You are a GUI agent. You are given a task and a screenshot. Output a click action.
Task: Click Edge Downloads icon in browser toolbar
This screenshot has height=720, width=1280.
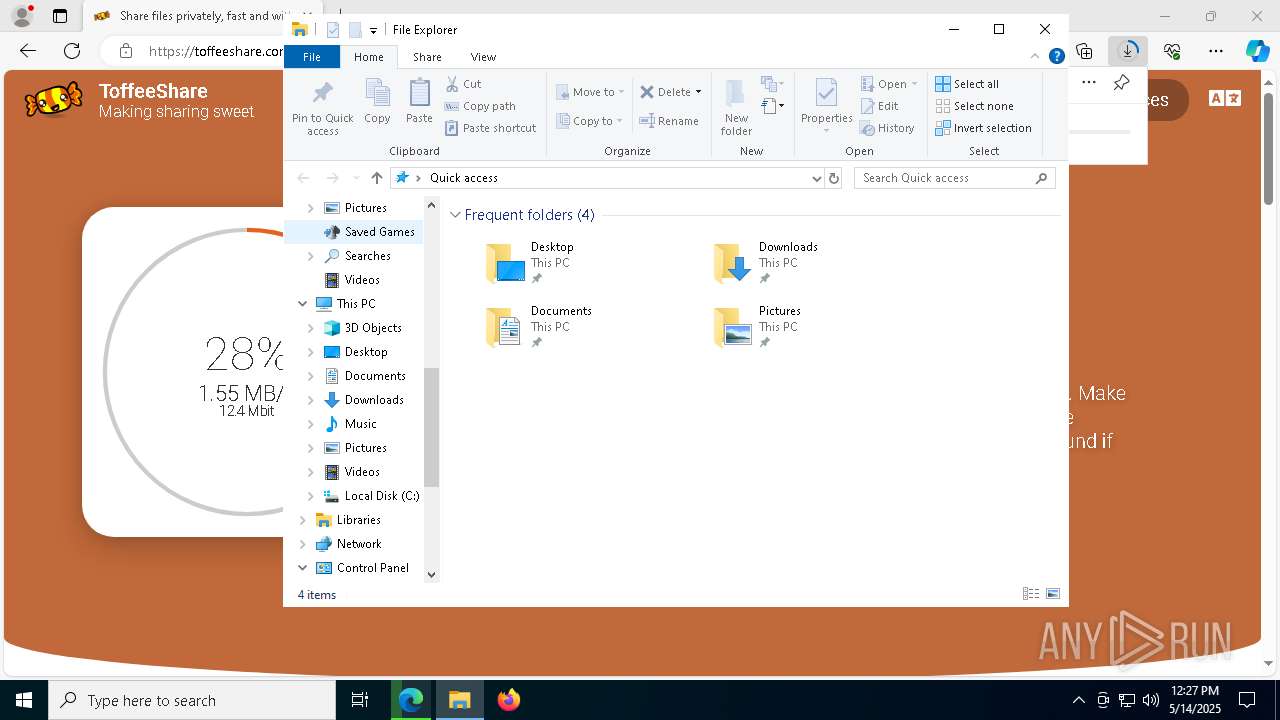[1128, 51]
